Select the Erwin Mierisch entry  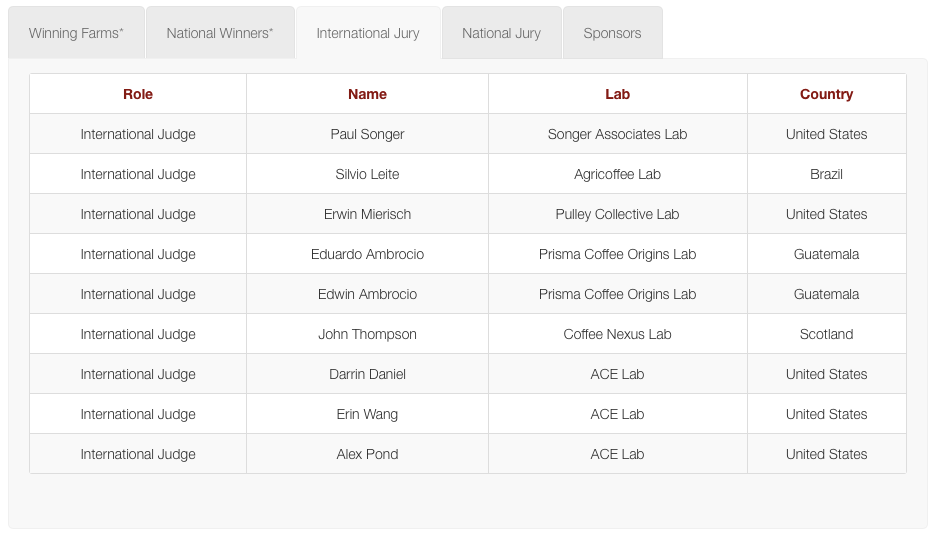click(x=368, y=214)
